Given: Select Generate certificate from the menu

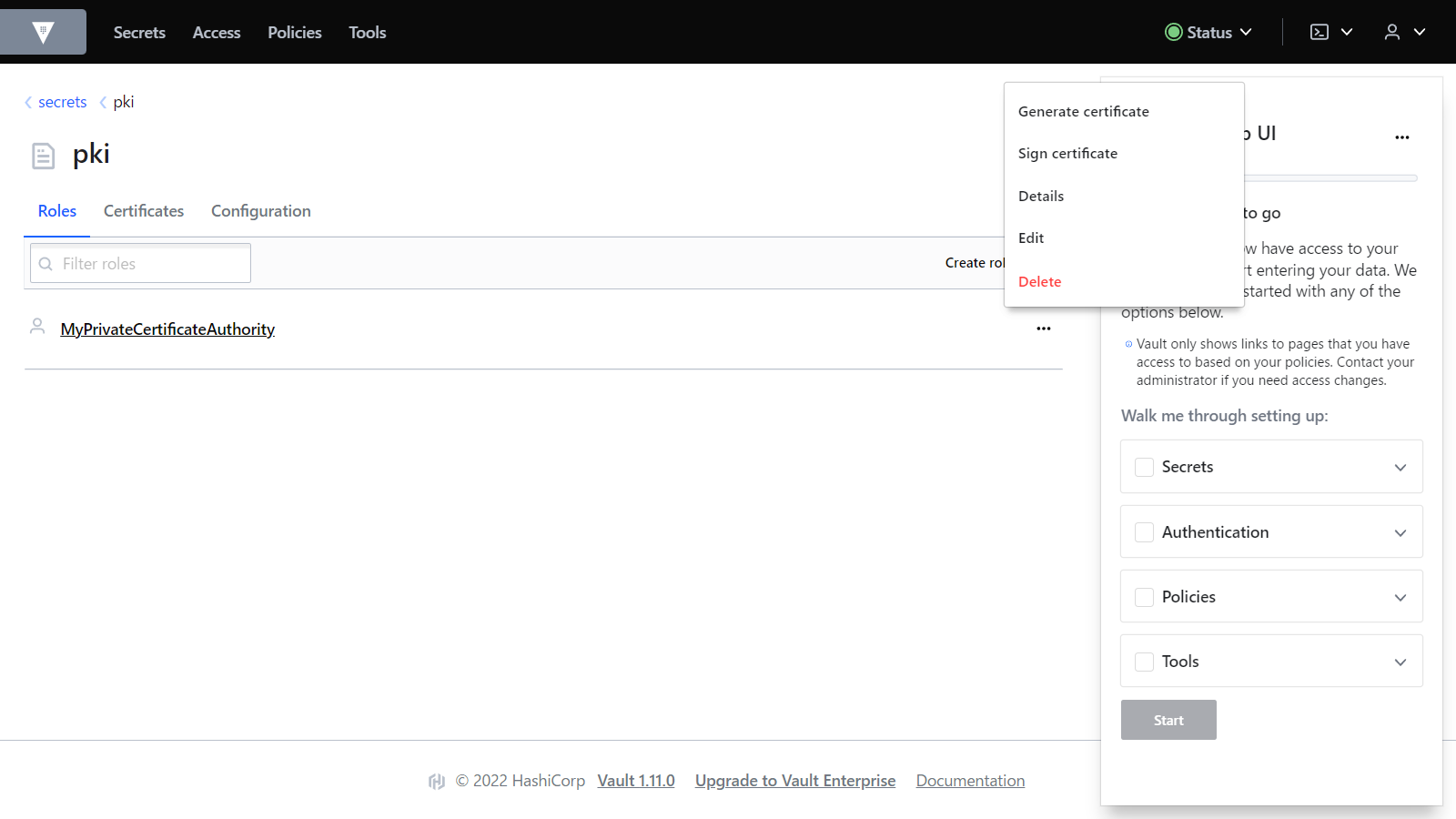Looking at the screenshot, I should [x=1083, y=111].
